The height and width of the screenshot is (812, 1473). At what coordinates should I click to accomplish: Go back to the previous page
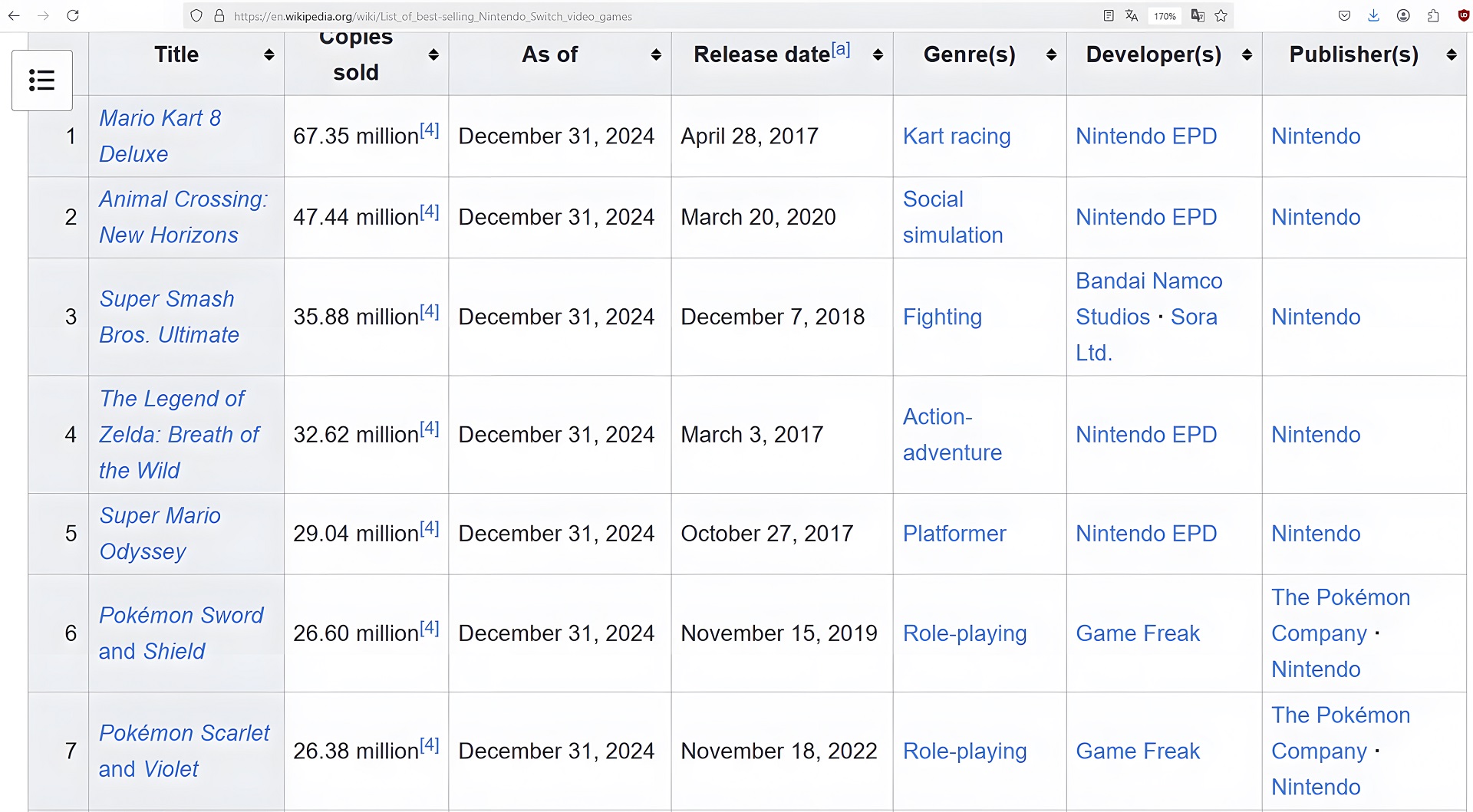coord(14,15)
